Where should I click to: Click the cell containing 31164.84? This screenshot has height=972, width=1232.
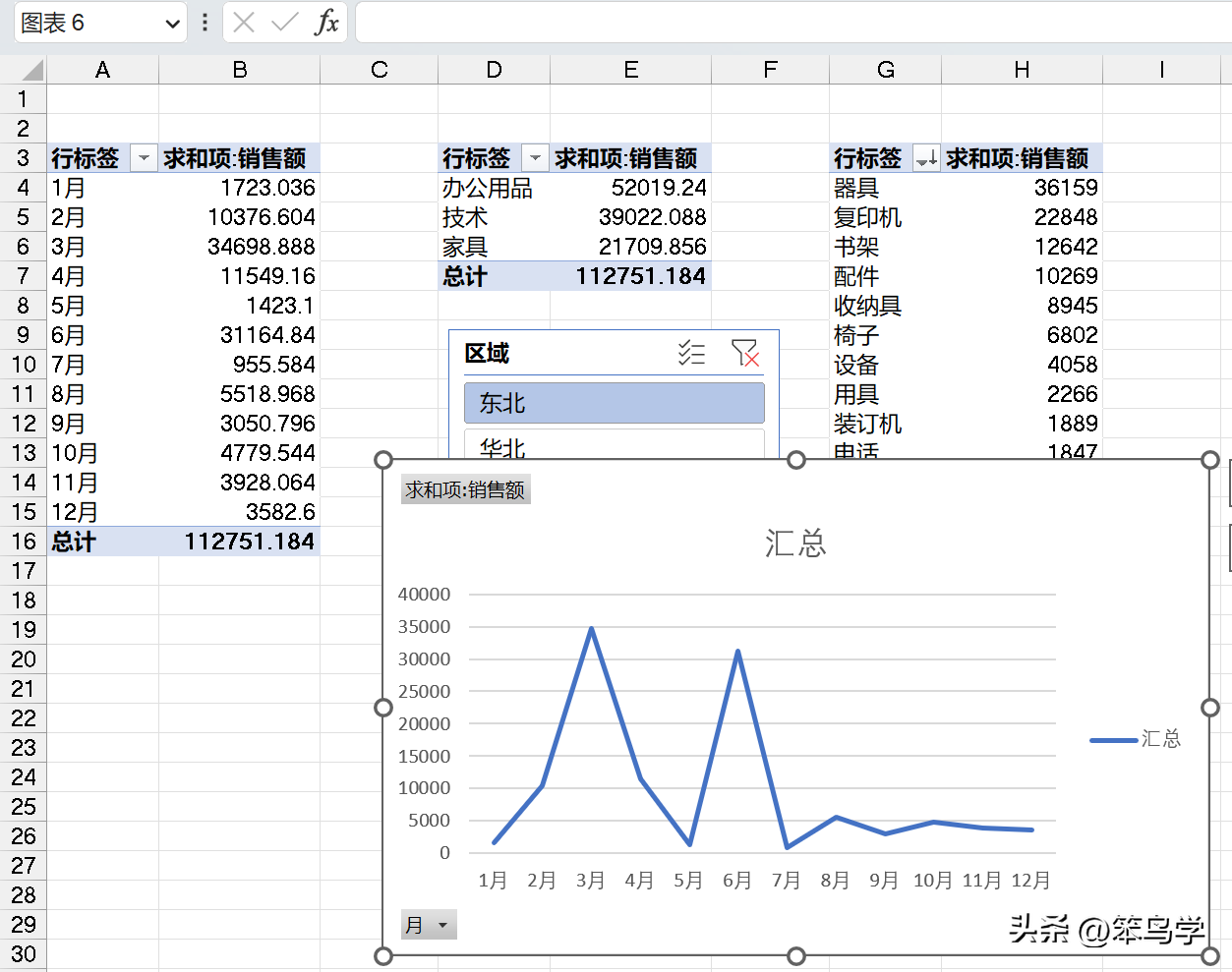239,335
